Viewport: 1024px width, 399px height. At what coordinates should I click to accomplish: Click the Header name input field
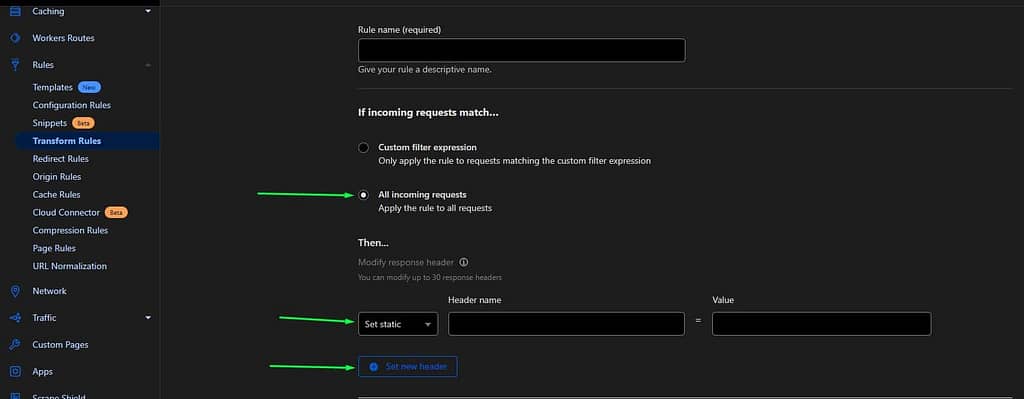[566, 324]
